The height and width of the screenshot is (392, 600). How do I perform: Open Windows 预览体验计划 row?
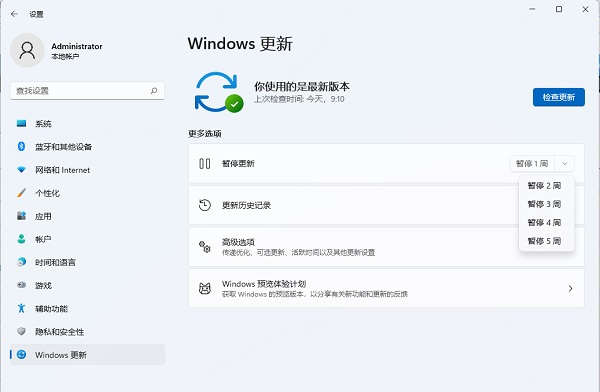tap(386, 288)
